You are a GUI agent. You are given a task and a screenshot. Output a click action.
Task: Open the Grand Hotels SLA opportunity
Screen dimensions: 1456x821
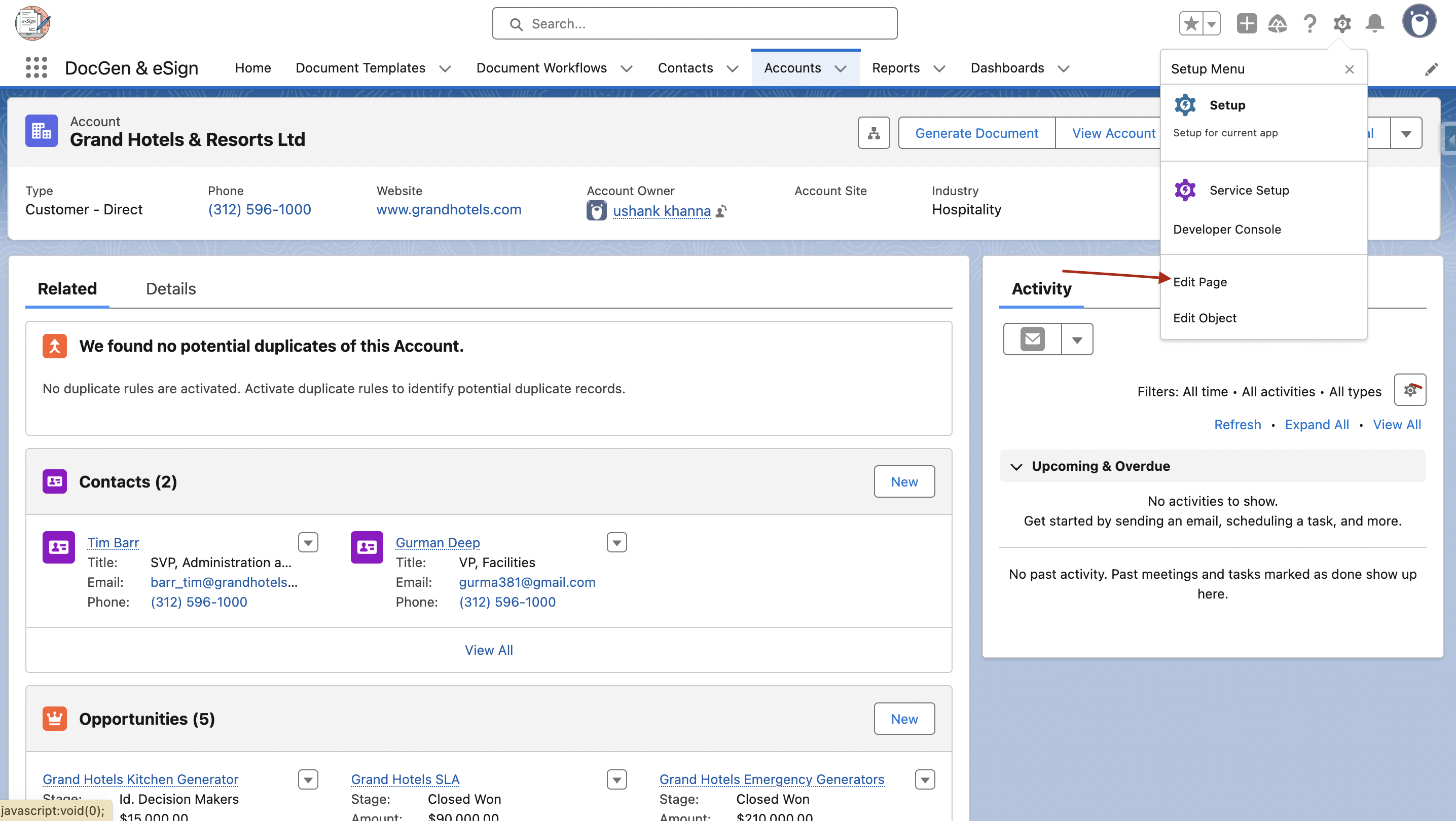click(x=405, y=779)
